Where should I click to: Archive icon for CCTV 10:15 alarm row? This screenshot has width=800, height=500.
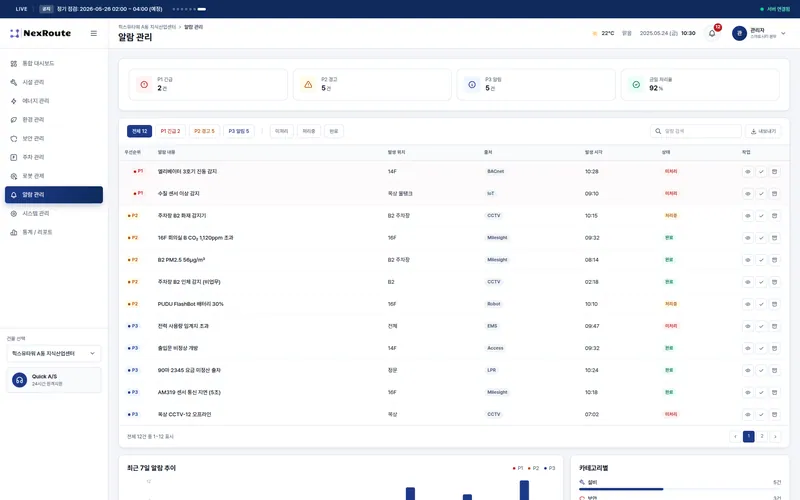coord(774,216)
